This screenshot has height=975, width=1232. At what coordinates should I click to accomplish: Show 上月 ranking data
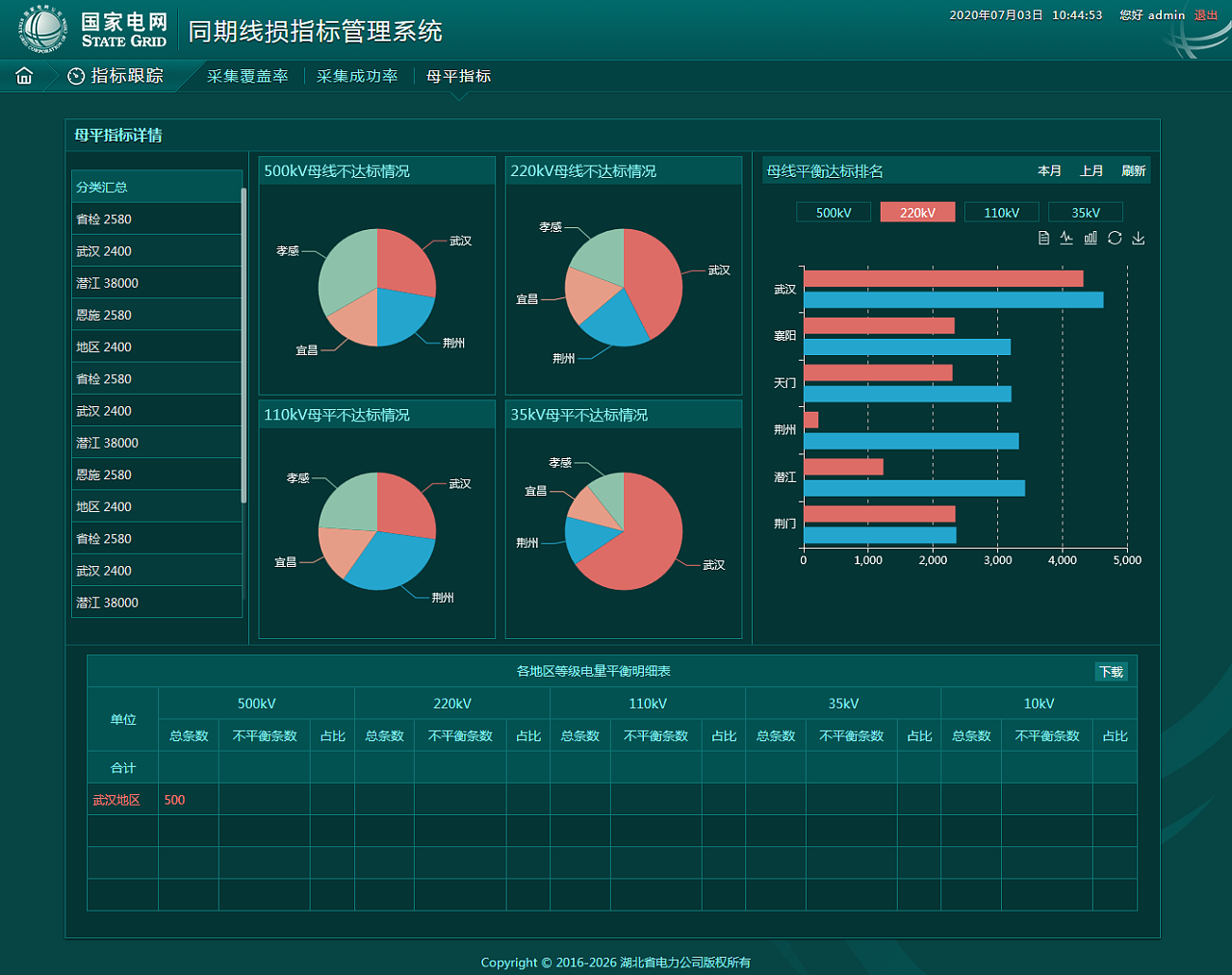coord(1091,171)
